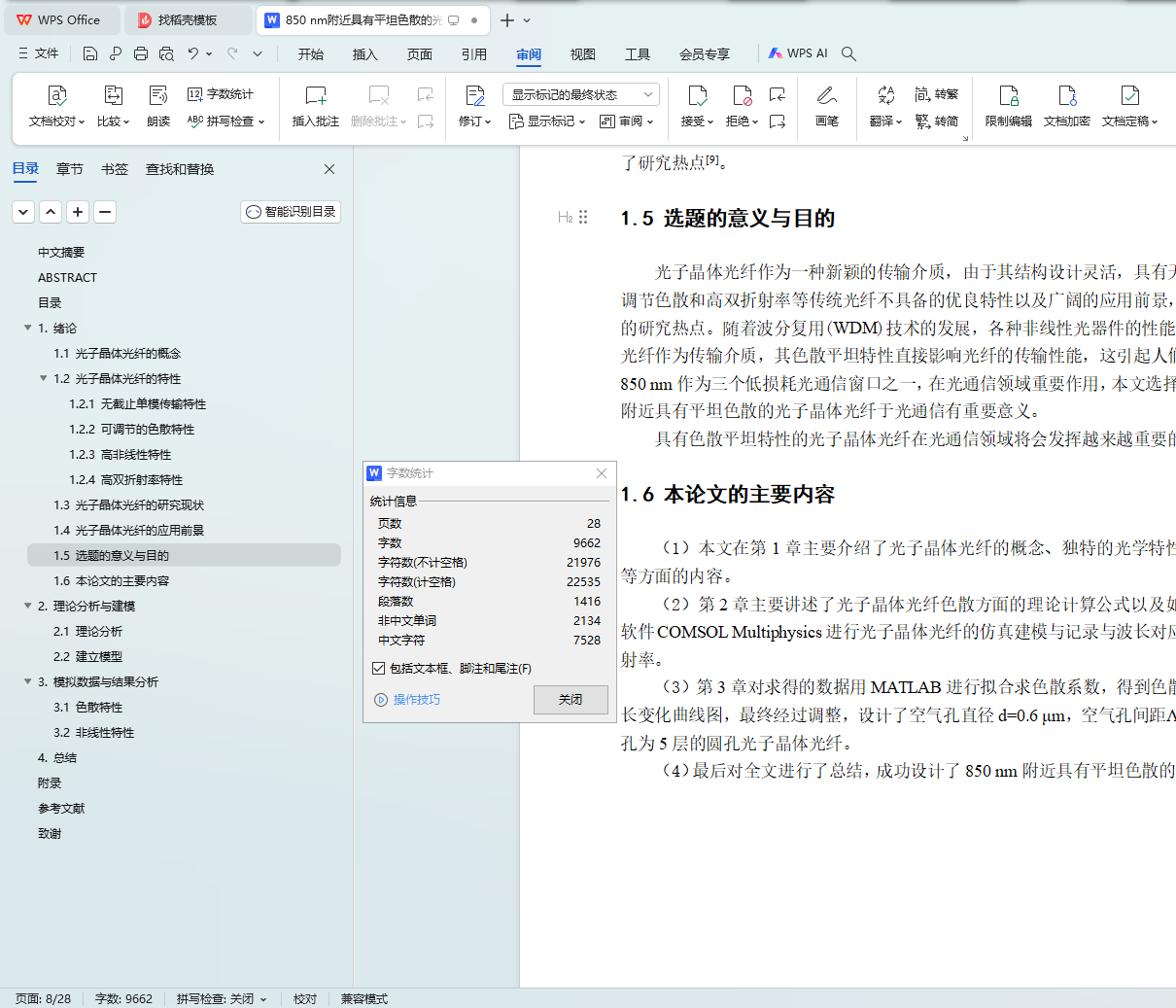
Task: Switch to the 书签 sidebar tab
Action: coord(115,169)
